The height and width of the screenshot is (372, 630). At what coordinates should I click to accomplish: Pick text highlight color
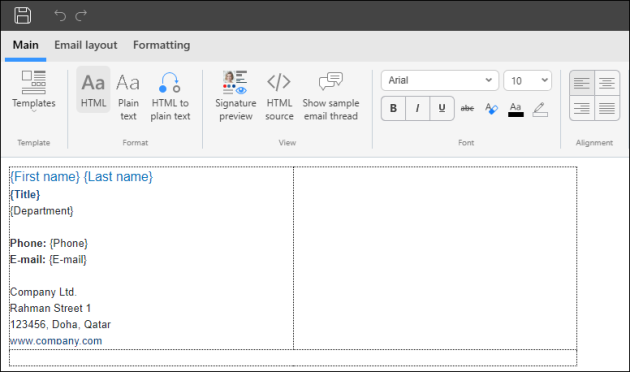(540, 109)
